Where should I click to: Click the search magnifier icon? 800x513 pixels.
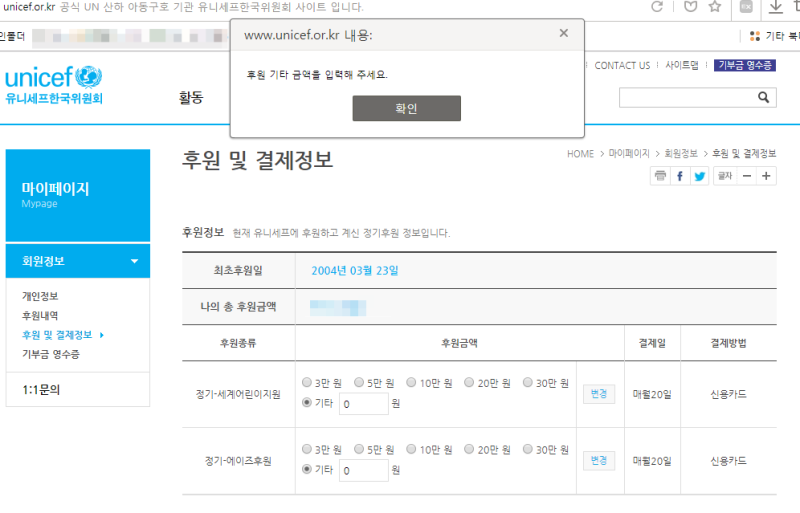[x=763, y=97]
